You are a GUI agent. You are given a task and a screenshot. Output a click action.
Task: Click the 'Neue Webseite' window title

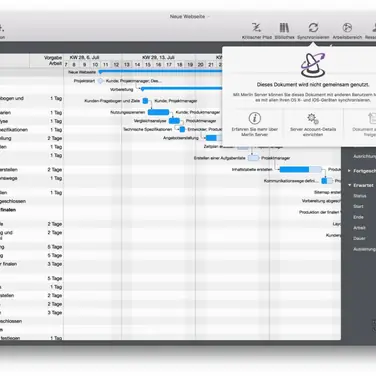(x=187, y=16)
